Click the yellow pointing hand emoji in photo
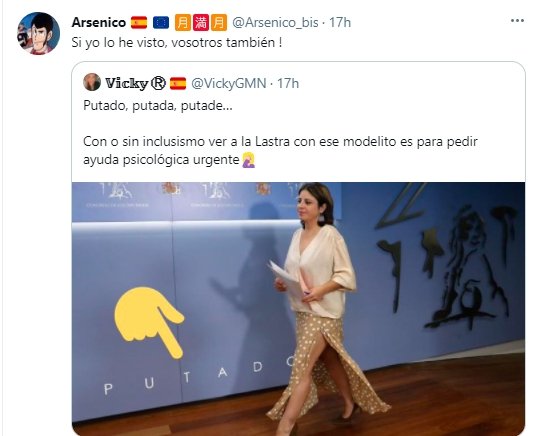Image resolution: width=538 pixels, height=436 pixels. coord(149,322)
